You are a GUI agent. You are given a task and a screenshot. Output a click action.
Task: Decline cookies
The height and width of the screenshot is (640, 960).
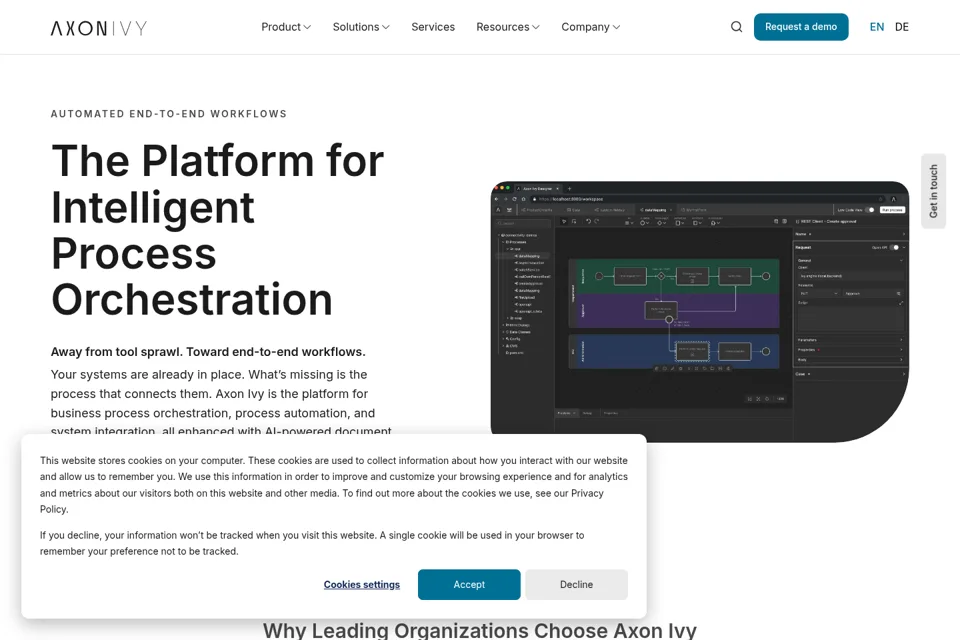pos(576,585)
